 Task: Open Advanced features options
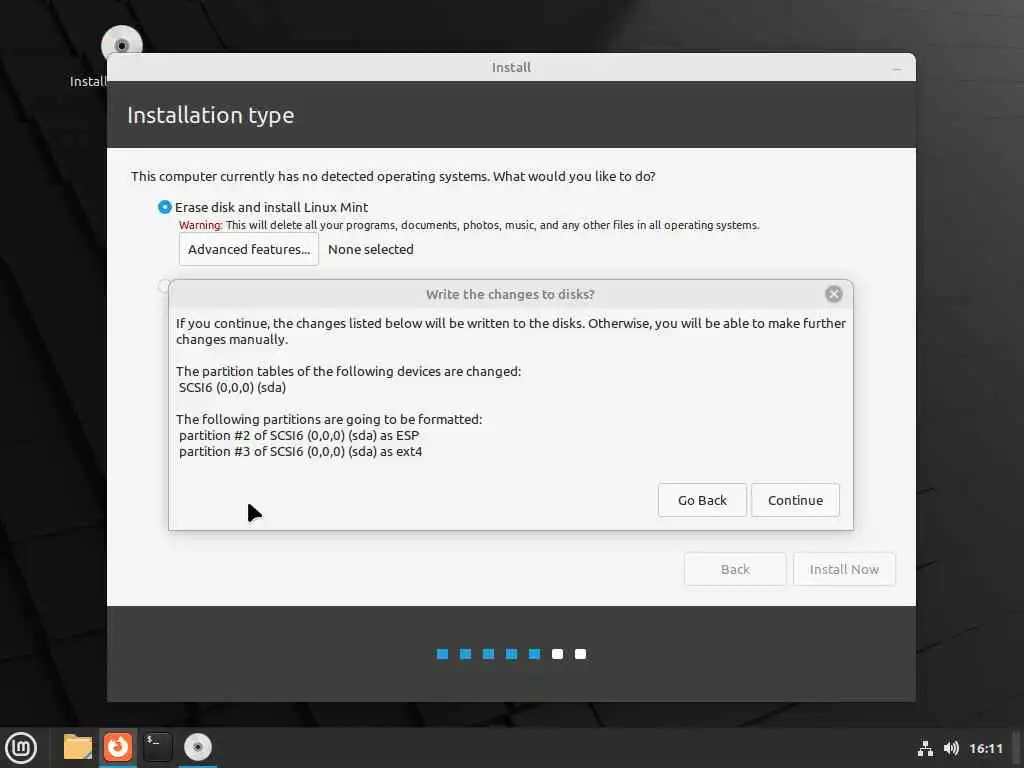point(249,249)
